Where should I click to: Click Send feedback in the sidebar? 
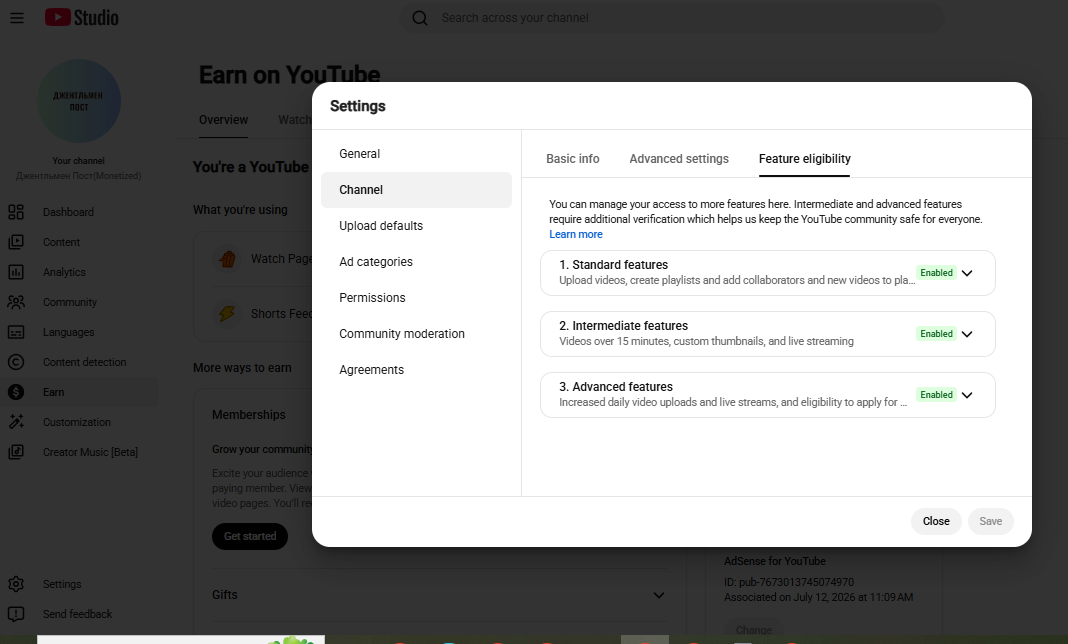point(80,614)
